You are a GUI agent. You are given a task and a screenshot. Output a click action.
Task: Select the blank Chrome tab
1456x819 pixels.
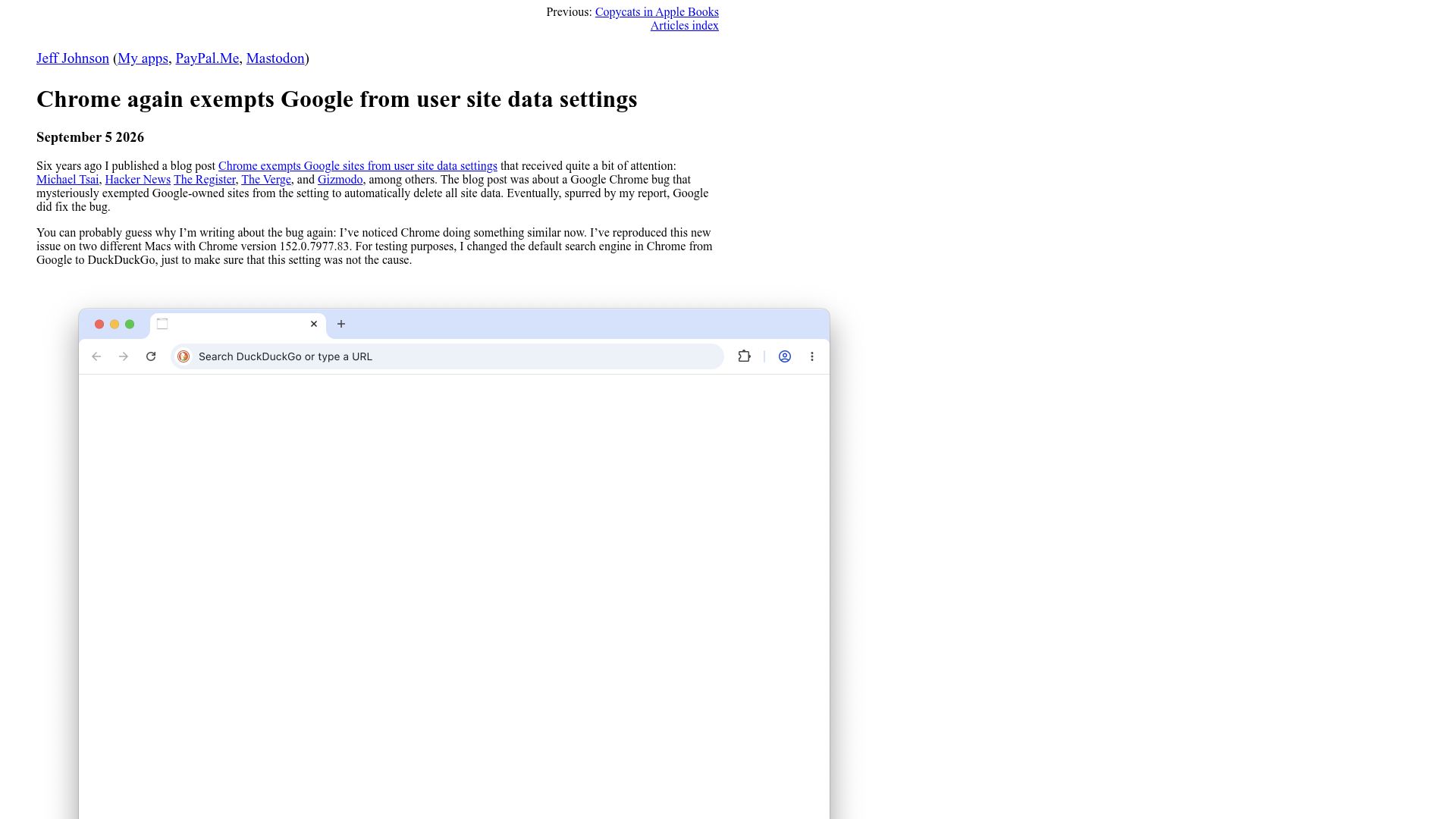tap(238, 325)
